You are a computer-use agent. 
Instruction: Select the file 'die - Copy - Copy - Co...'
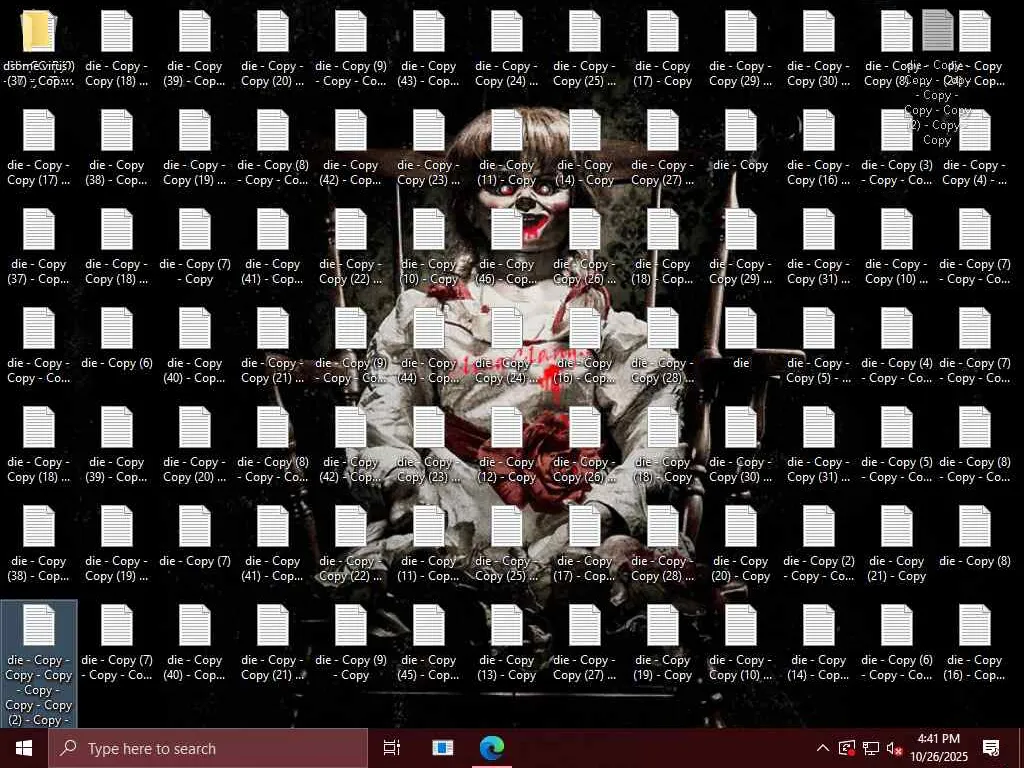coord(39,347)
